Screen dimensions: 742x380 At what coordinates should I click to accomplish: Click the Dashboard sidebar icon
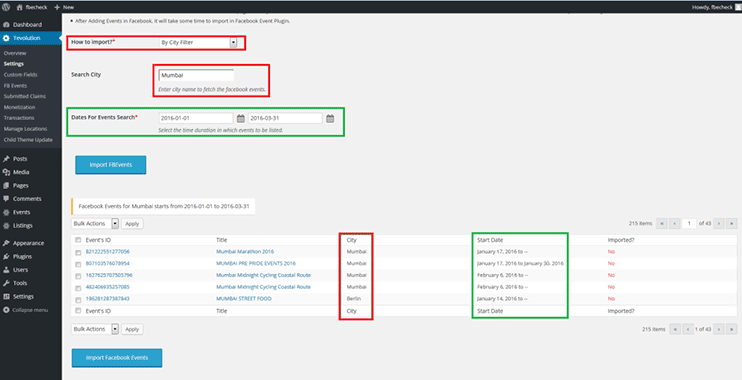tap(6, 25)
